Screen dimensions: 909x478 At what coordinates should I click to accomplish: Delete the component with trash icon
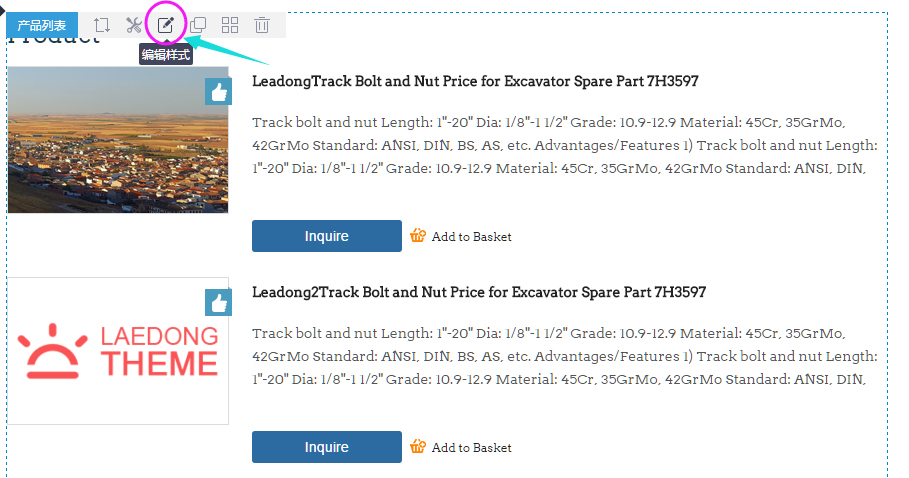[262, 25]
